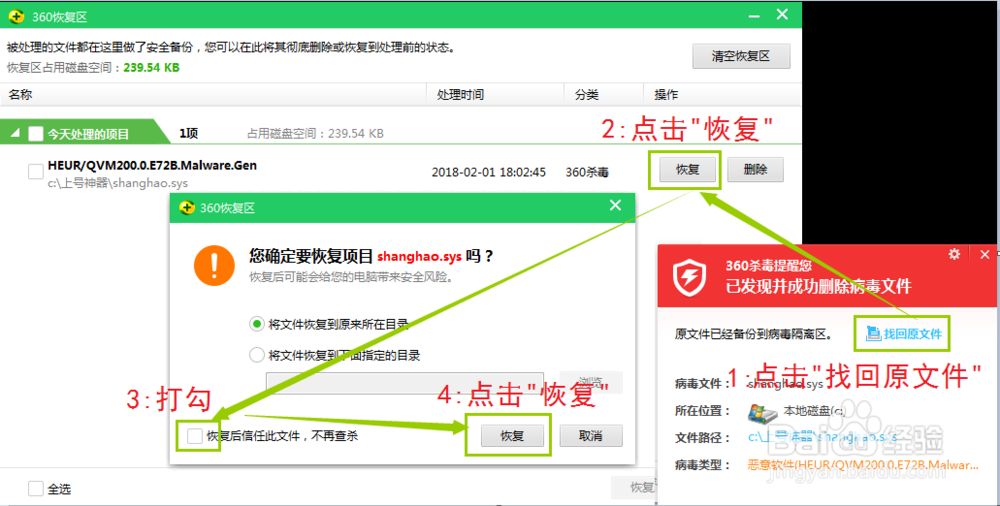Click the 名称 column header

point(20,95)
